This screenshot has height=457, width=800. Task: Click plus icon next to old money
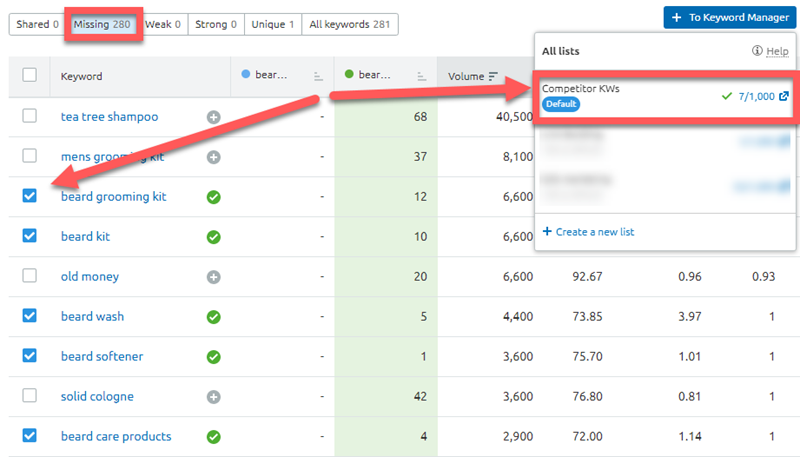[213, 277]
